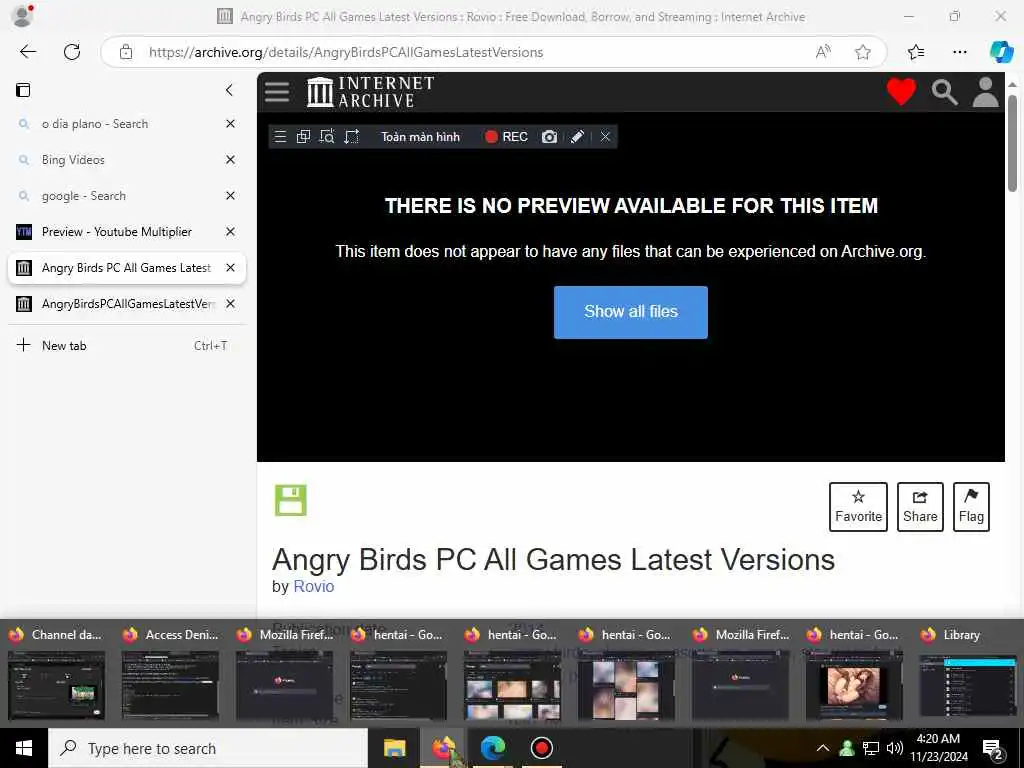Open Edge Settings and more menu
1024x768 pixels.
point(959,52)
